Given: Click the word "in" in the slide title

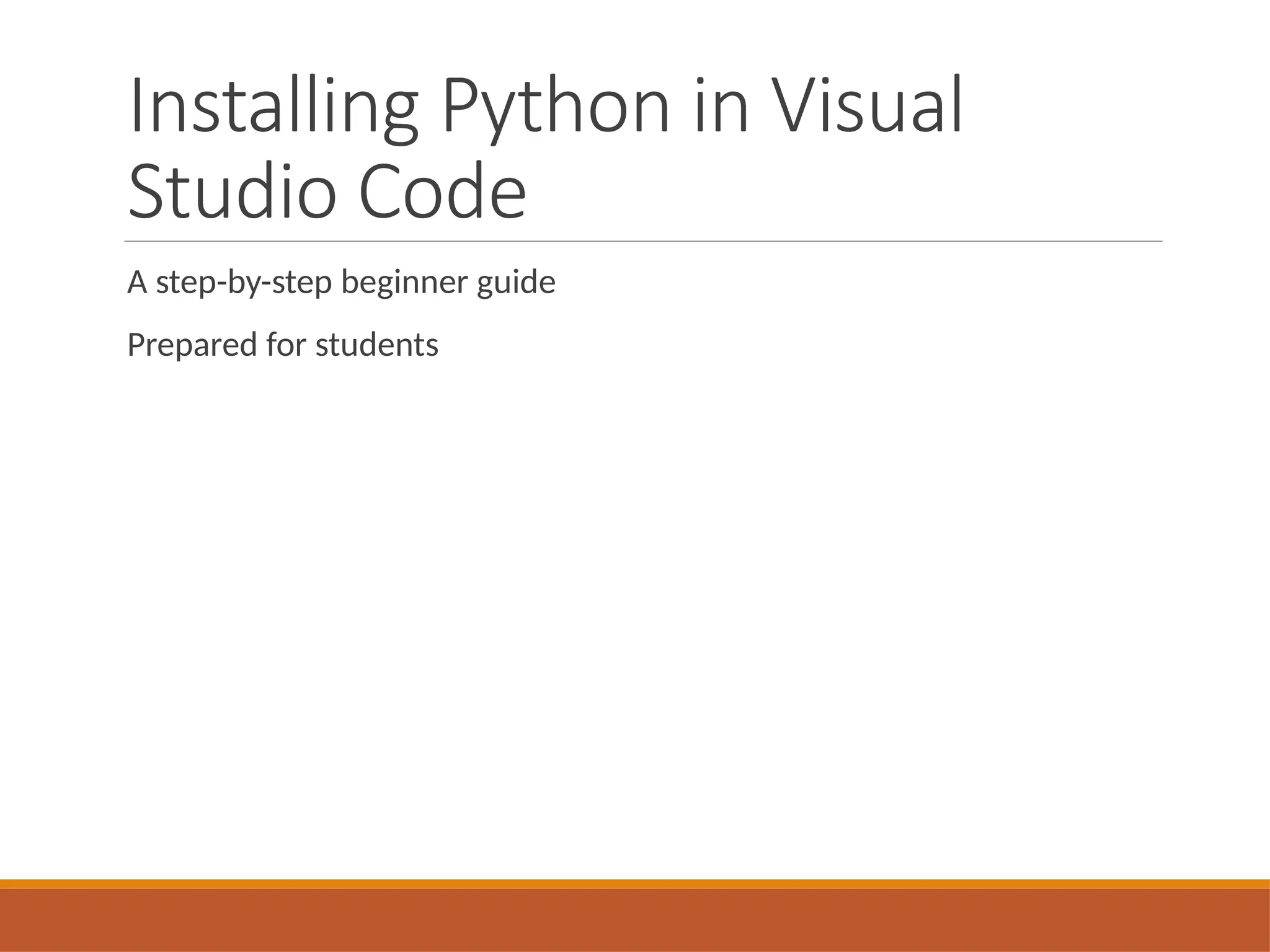Looking at the screenshot, I should (721, 107).
